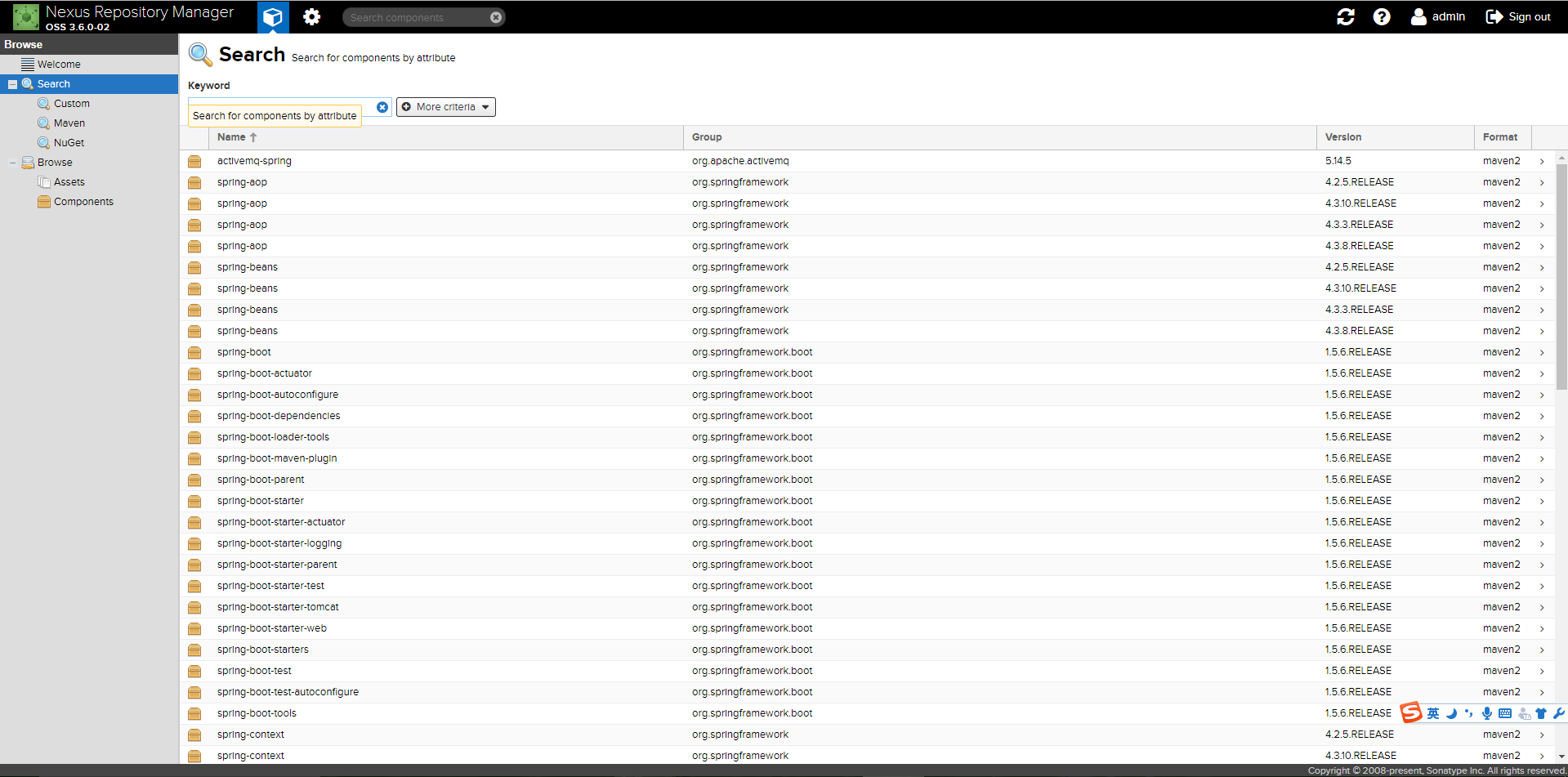Clear the Keyword search field

tap(382, 107)
